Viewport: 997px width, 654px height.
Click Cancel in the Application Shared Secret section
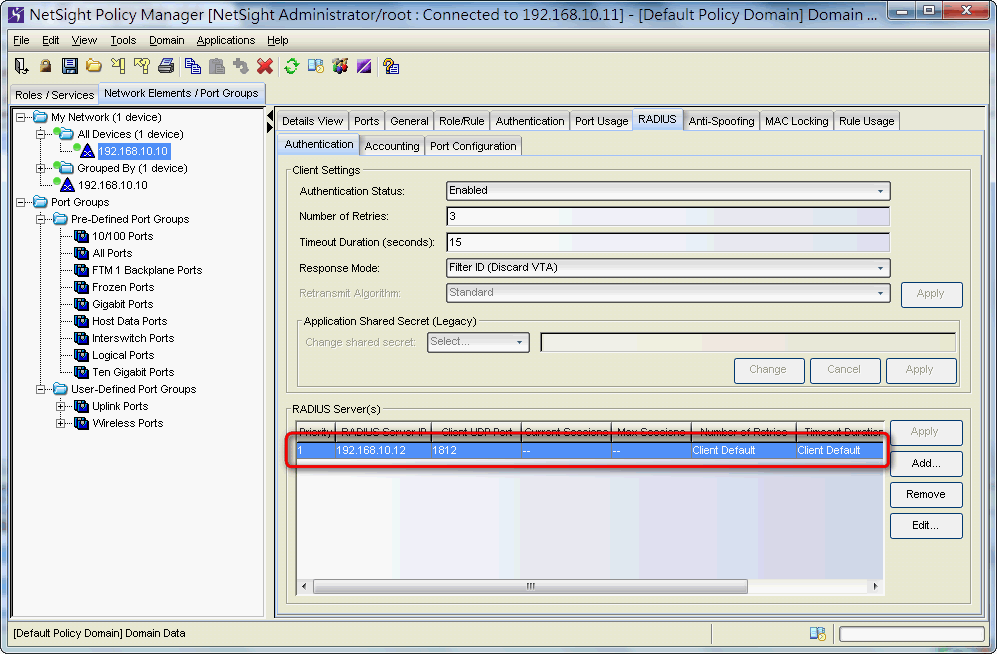tap(844, 370)
